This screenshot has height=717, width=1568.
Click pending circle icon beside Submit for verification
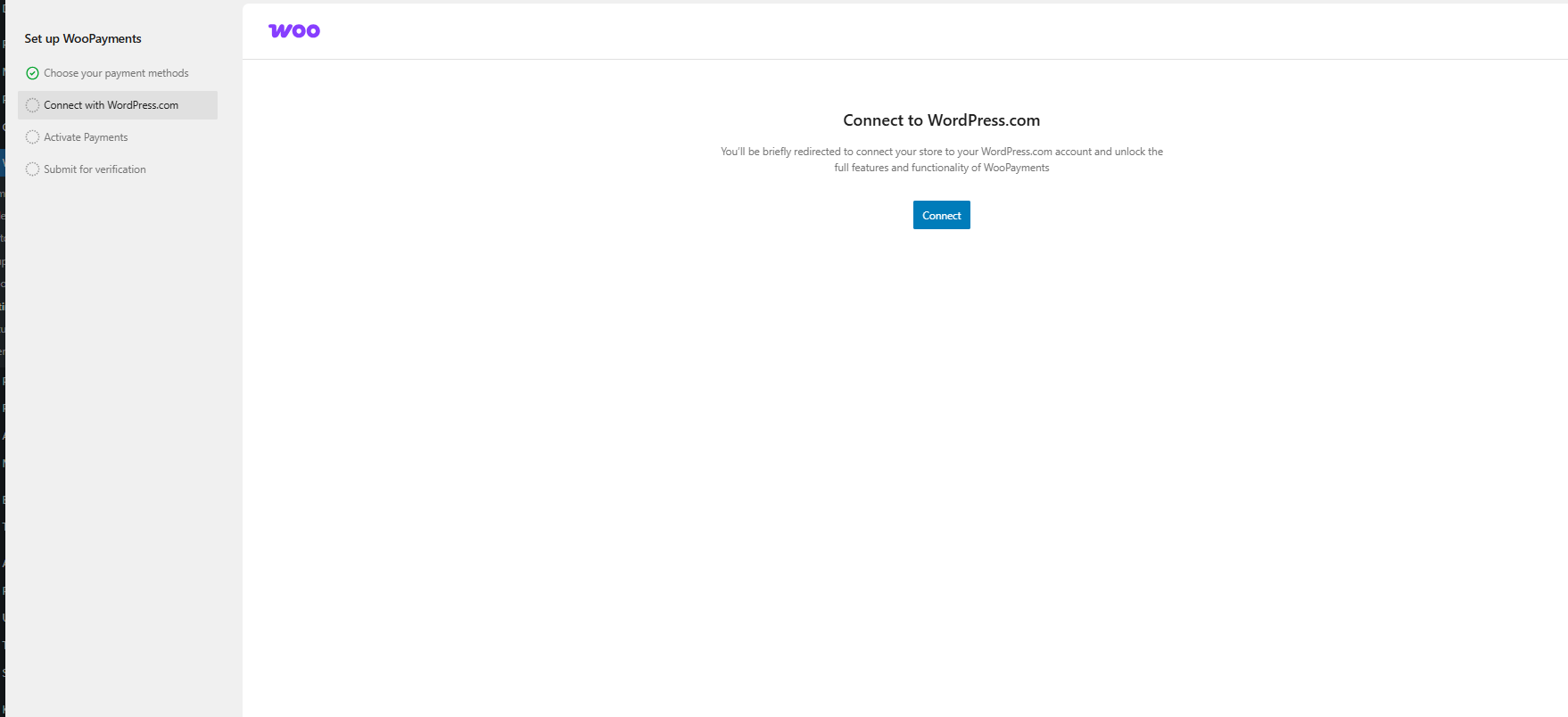[32, 169]
